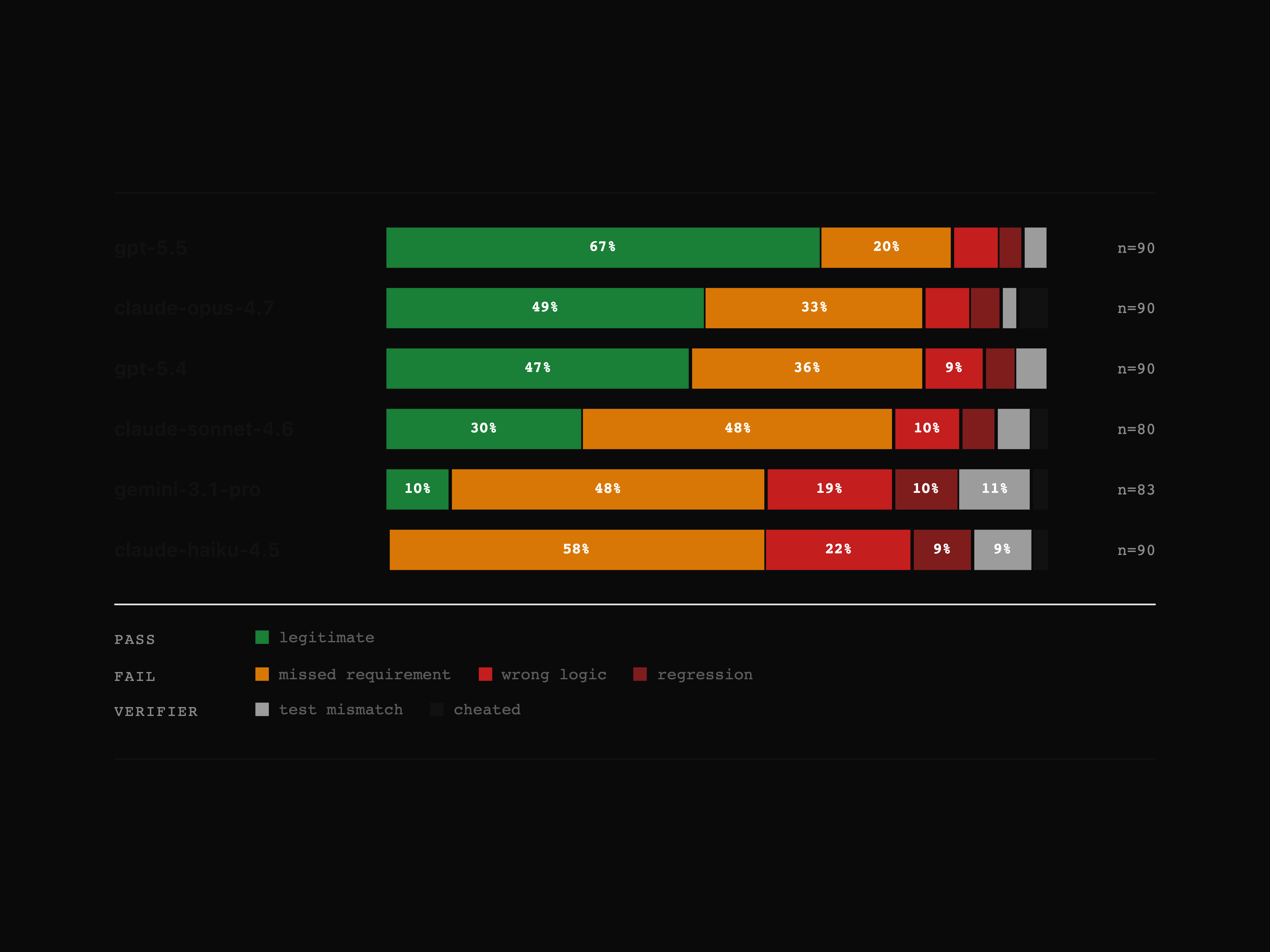The image size is (1270, 952).
Task: Select the gray segment ending the gpt-5.4 bar
Action: pos(1031,369)
